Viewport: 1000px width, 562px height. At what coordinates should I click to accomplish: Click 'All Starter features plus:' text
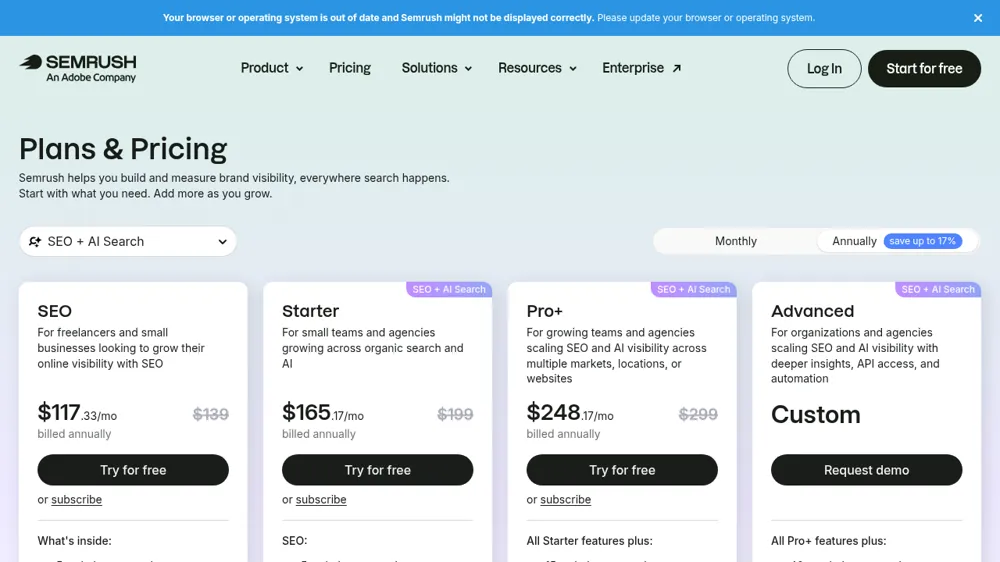589,541
